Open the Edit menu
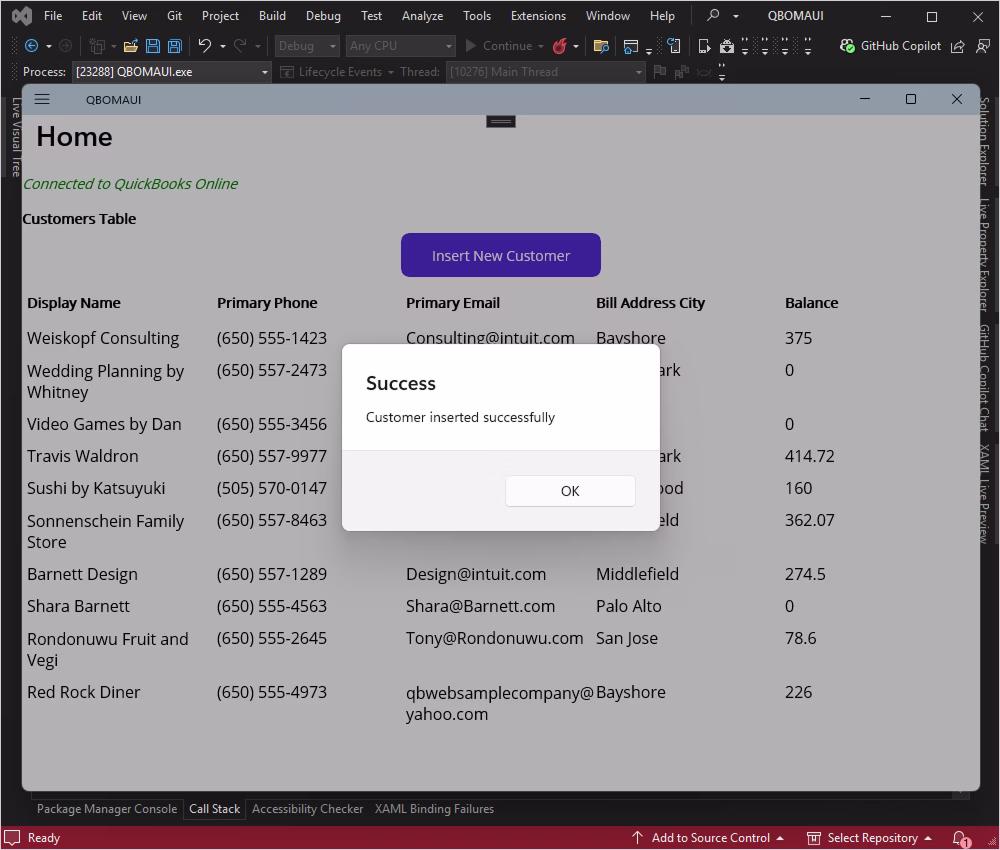The height and width of the screenshot is (850, 1000). click(x=92, y=16)
